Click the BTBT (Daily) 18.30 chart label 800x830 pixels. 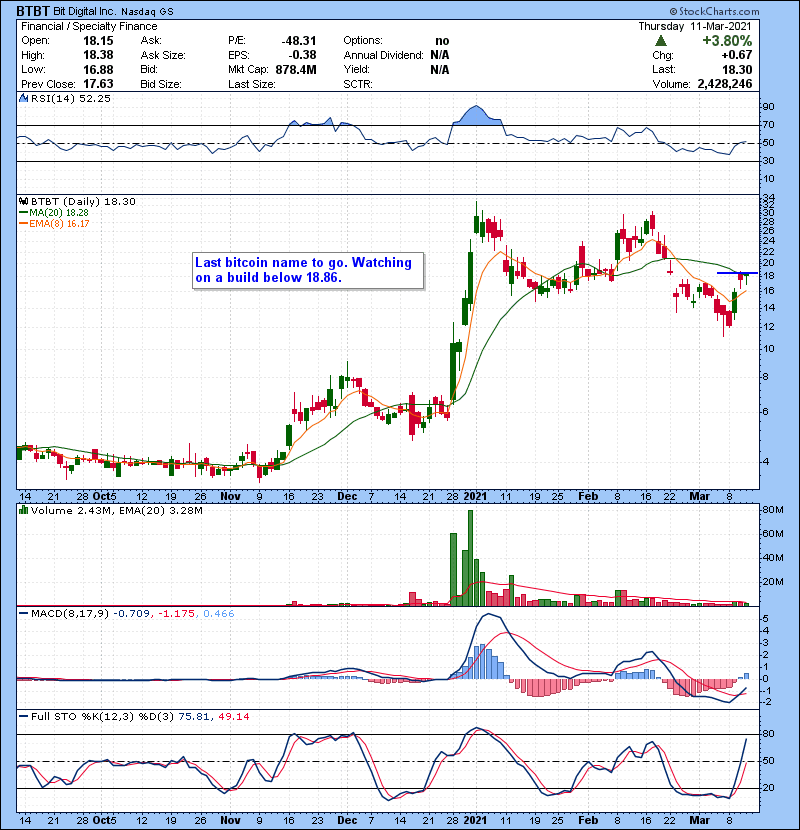click(83, 202)
